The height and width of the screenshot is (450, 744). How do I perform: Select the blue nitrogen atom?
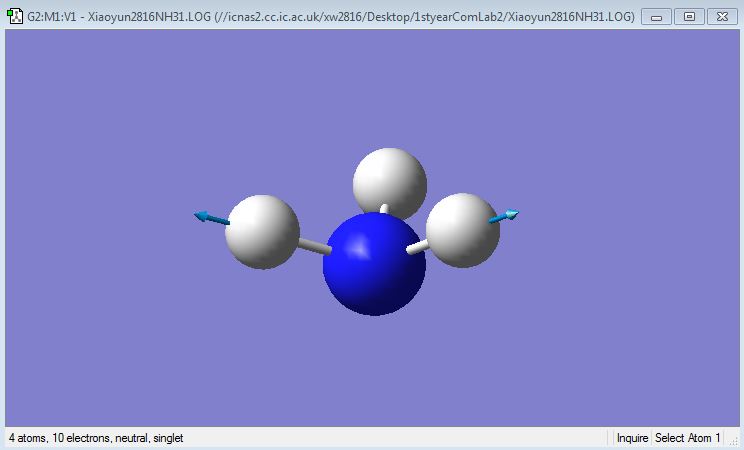[374, 264]
